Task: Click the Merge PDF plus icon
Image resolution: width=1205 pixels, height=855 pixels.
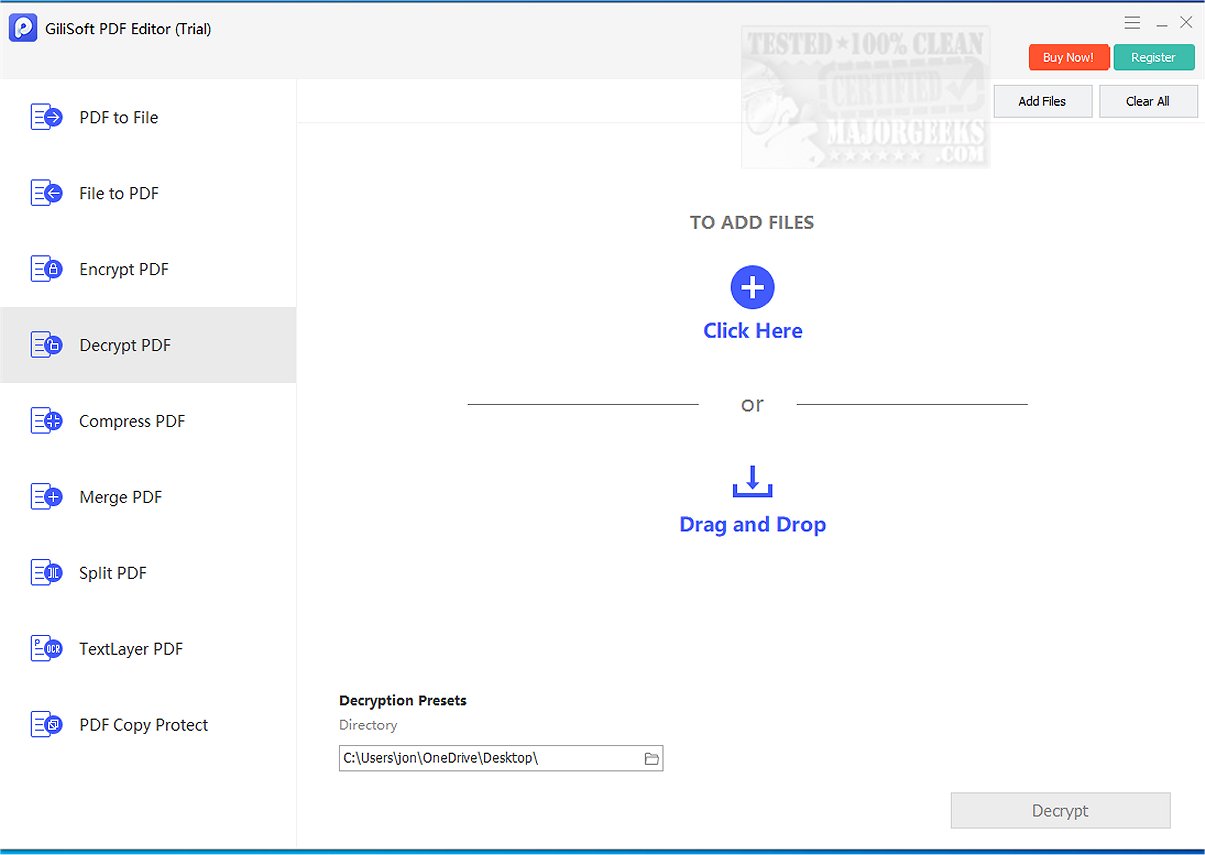Action: pyautogui.click(x=47, y=497)
